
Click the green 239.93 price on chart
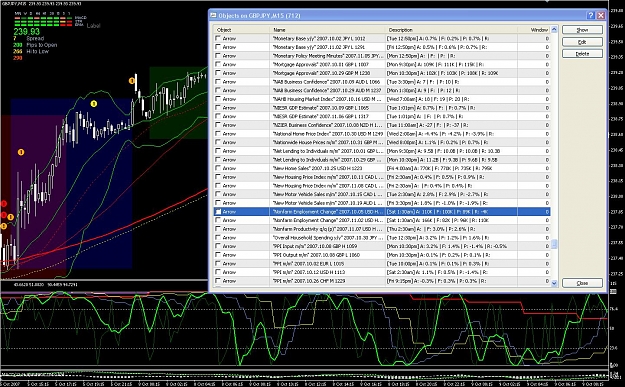[x=26, y=31]
